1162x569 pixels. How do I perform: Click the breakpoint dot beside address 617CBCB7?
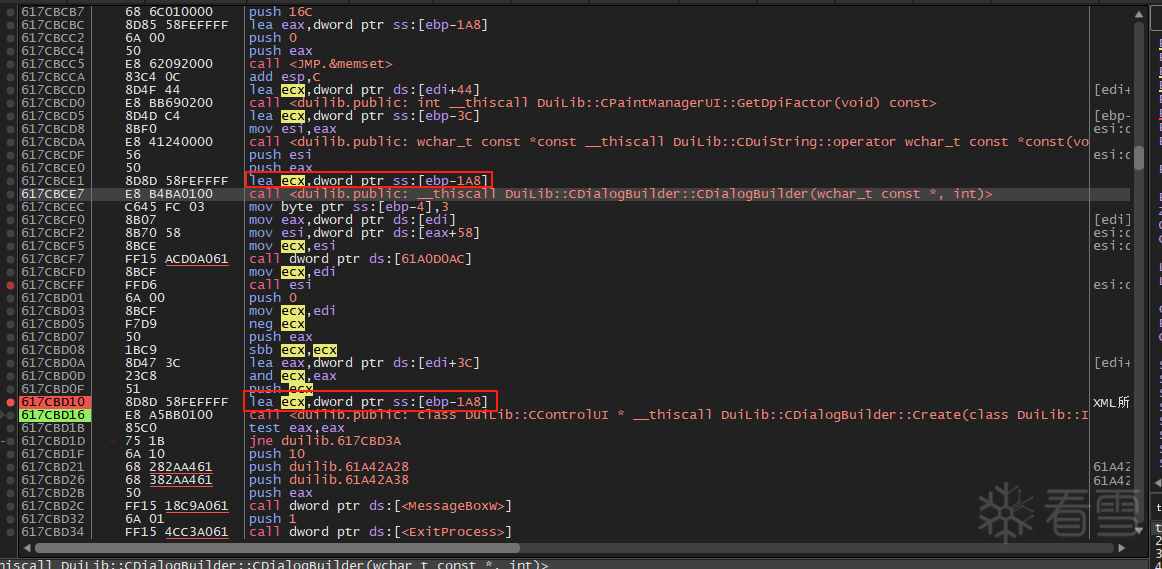click(11, 12)
